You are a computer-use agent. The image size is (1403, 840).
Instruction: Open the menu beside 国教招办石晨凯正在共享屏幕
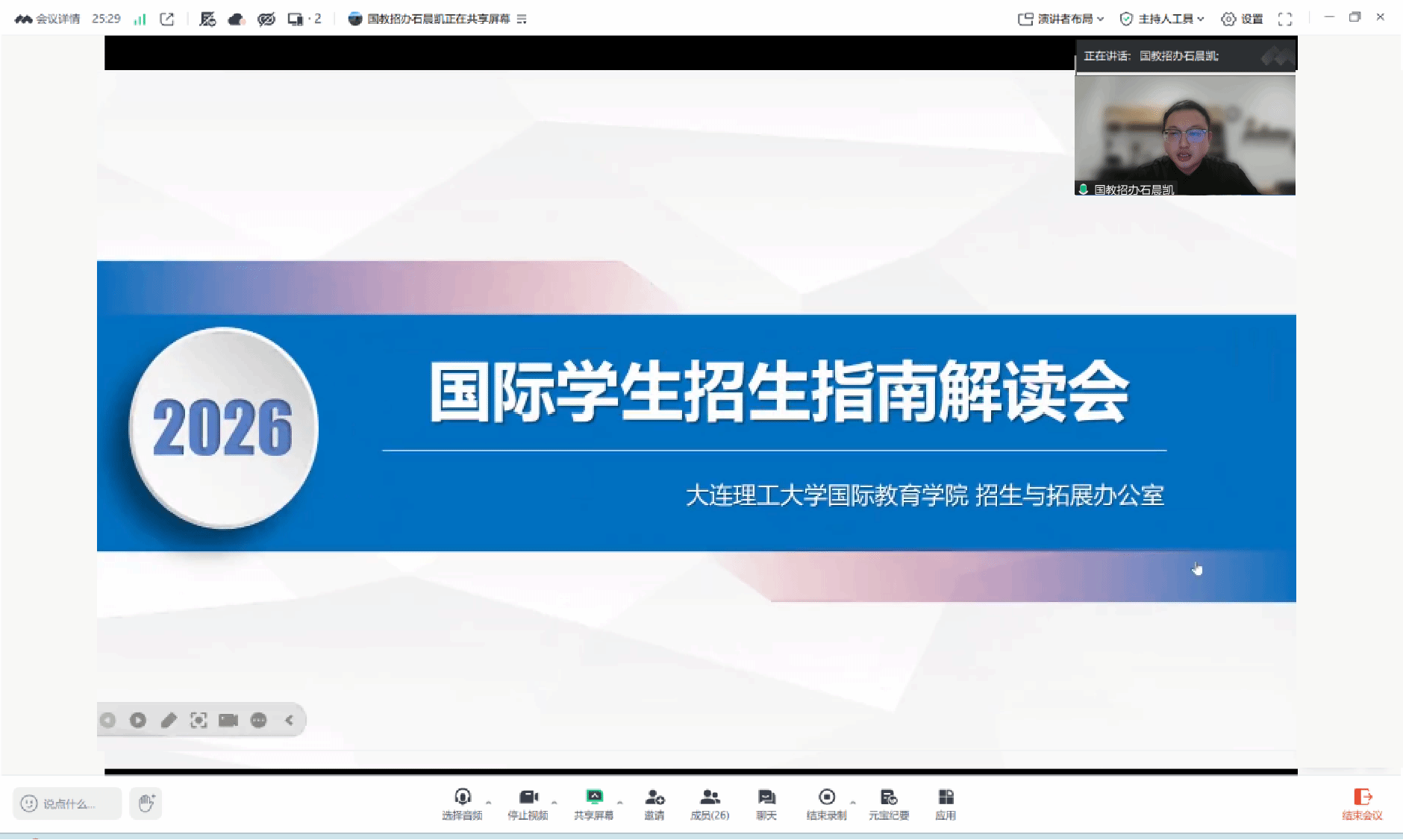tap(522, 19)
